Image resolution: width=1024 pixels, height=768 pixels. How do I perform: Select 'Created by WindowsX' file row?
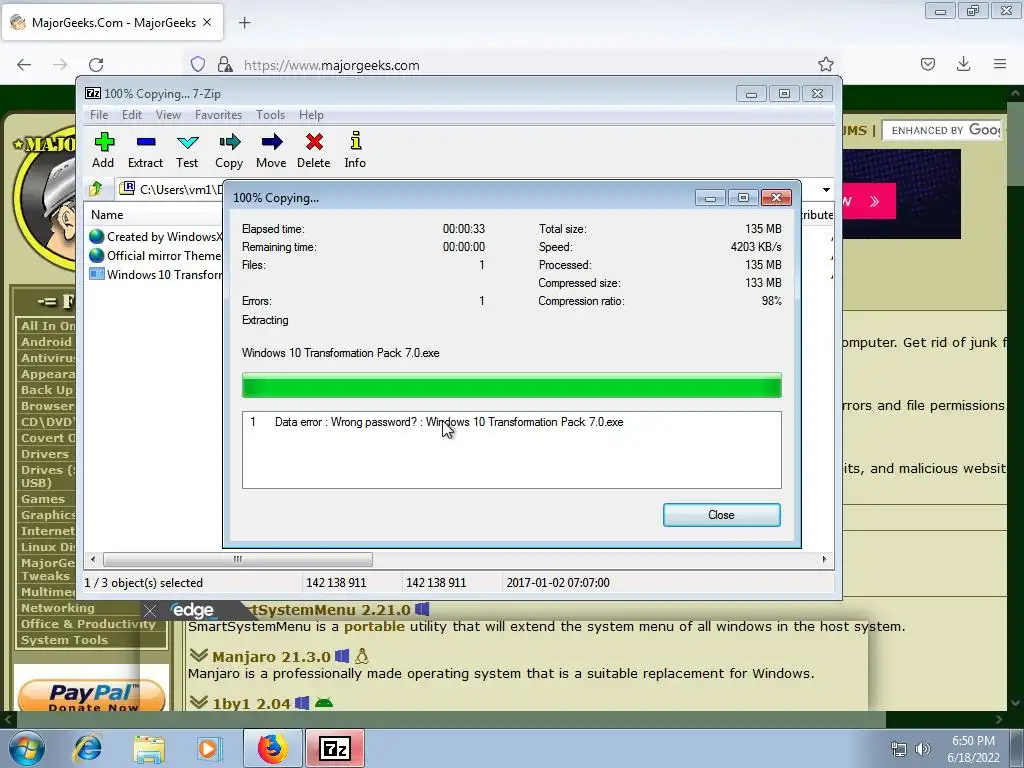(x=155, y=236)
